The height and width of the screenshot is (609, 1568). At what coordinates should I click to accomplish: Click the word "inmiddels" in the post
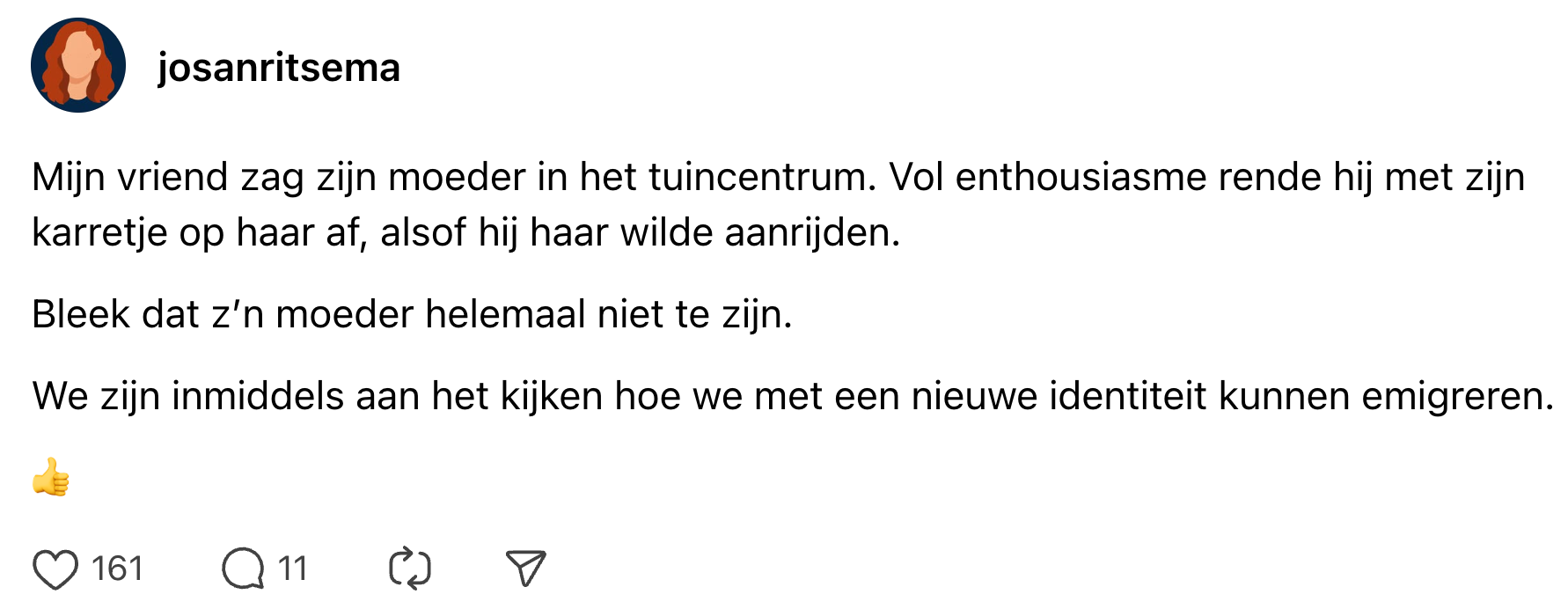[x=257, y=396]
